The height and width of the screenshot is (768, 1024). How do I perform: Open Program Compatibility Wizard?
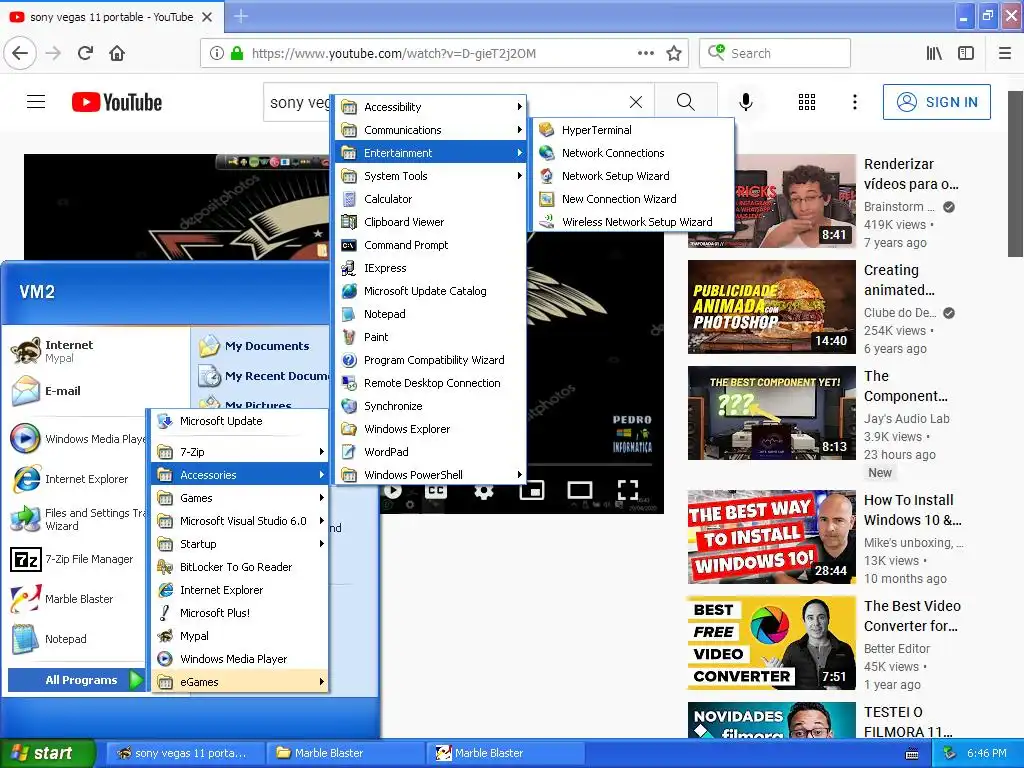tap(431, 360)
